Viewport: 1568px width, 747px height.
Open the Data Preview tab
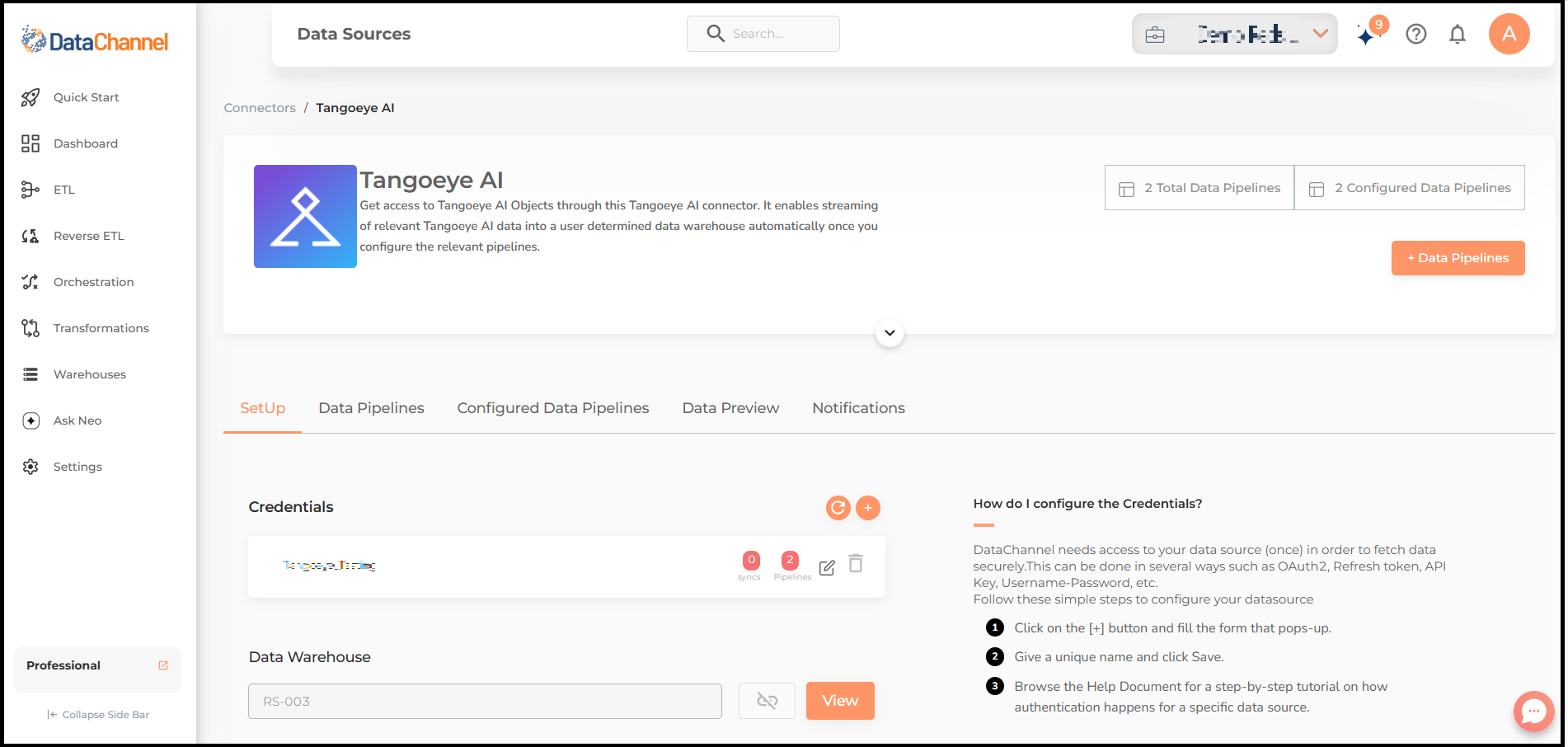point(730,408)
